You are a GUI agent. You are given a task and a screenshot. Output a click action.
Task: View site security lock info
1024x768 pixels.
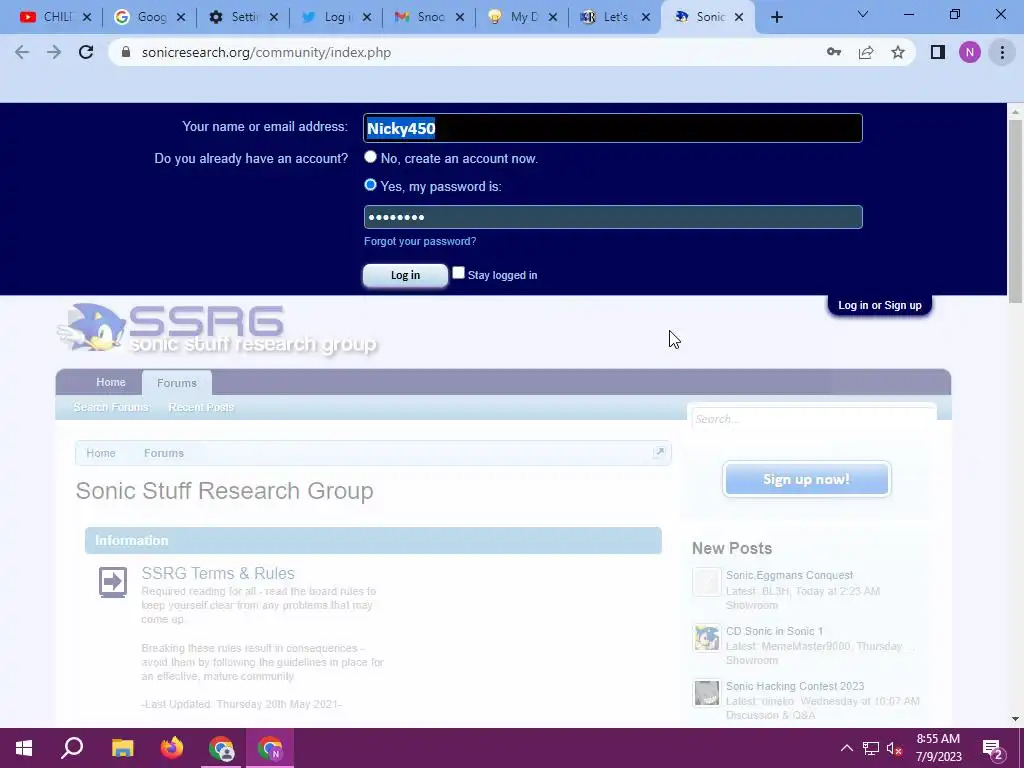126,52
